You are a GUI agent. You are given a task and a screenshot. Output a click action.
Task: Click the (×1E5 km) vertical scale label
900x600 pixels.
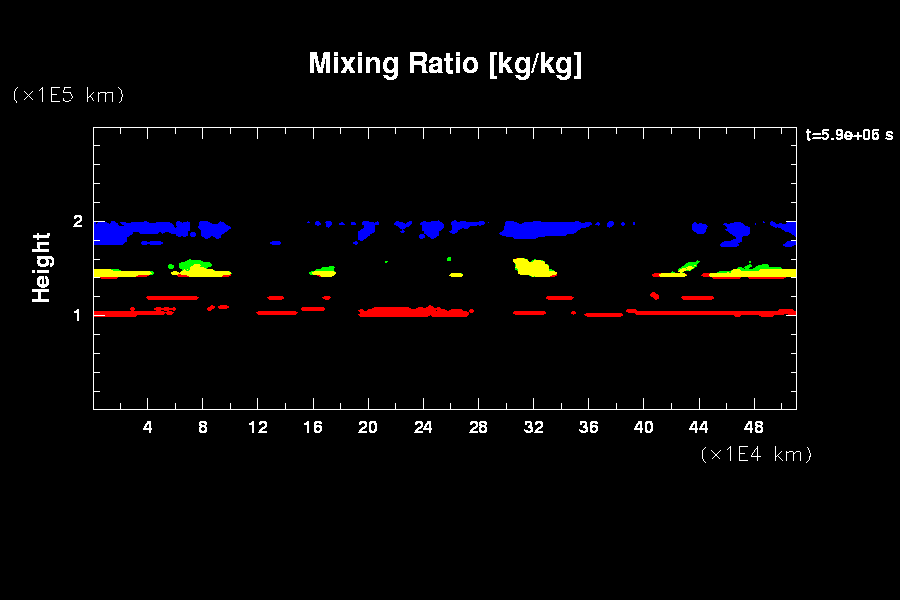pyautogui.click(x=67, y=95)
